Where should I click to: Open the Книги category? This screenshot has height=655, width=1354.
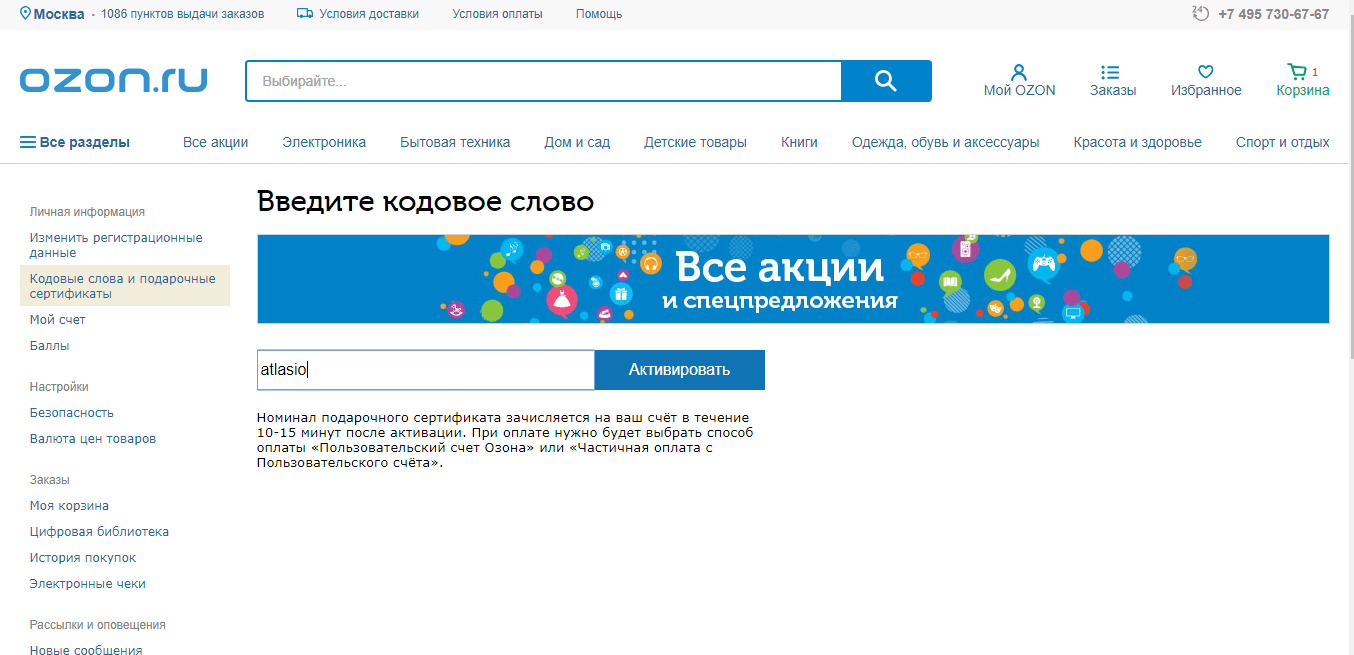799,142
